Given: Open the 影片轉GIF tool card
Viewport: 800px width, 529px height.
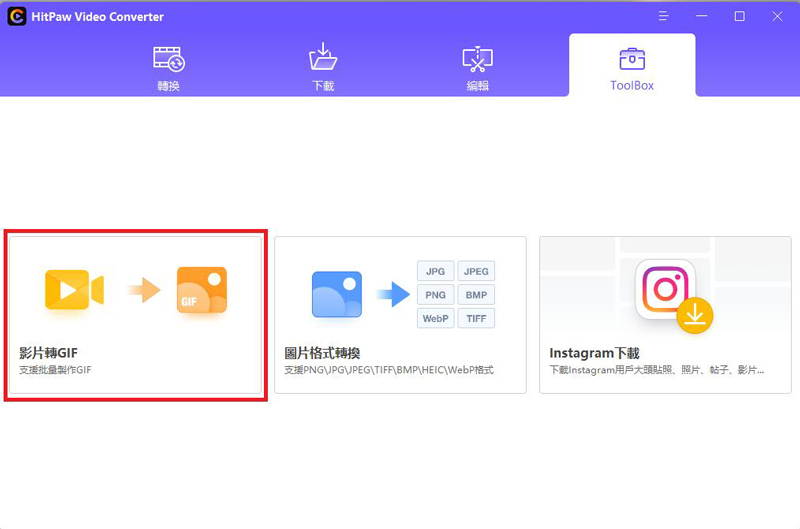Looking at the screenshot, I should [135, 315].
